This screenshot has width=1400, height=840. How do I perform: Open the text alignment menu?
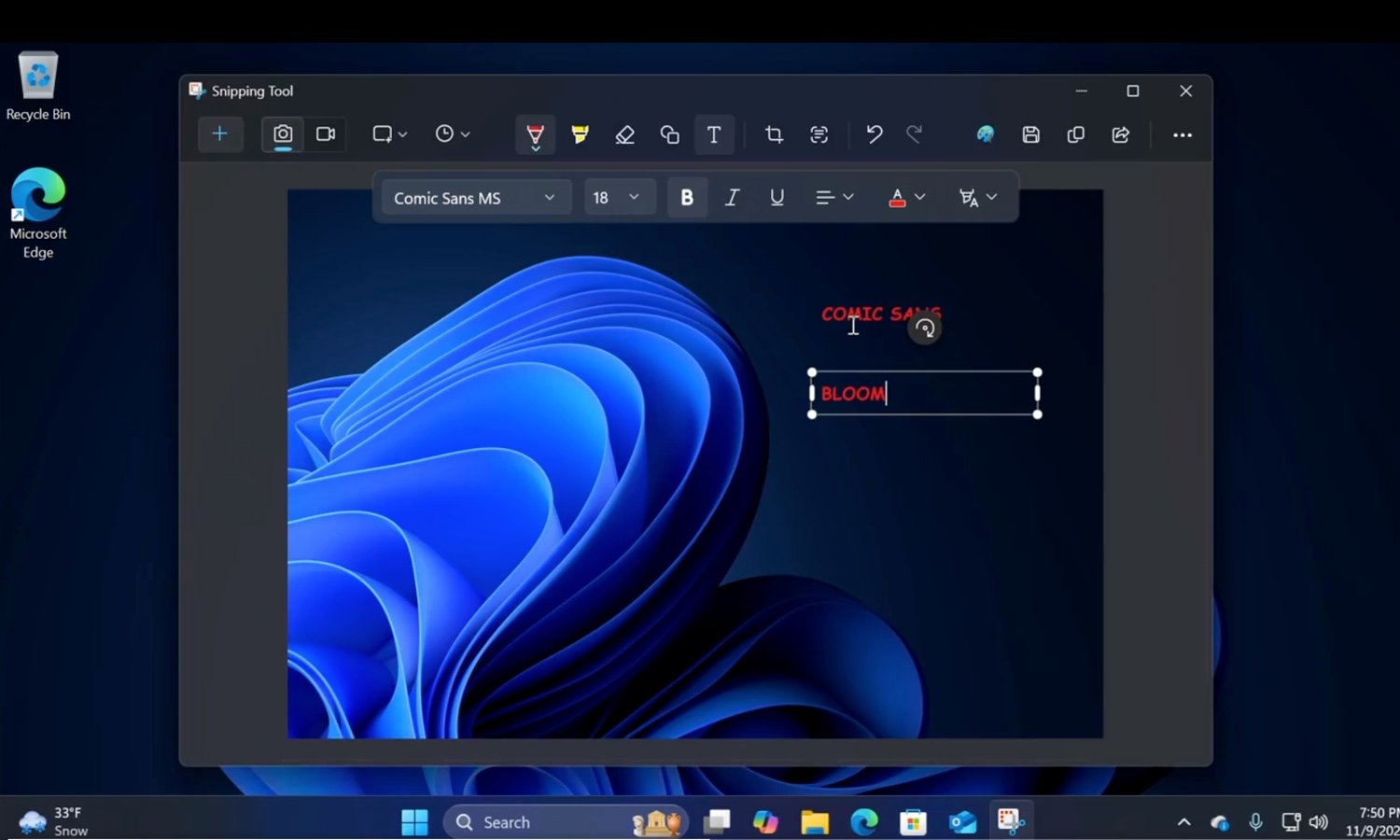tap(833, 197)
